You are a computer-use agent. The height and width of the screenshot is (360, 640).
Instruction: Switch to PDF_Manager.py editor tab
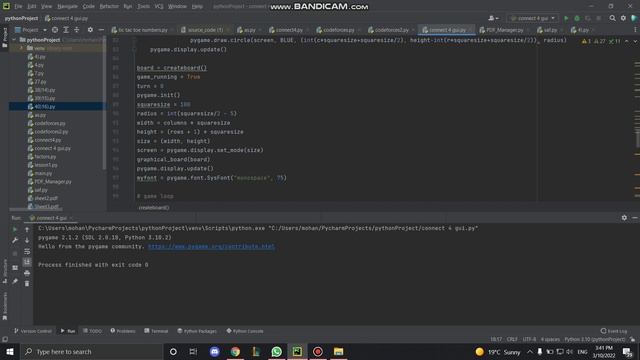(504, 30)
